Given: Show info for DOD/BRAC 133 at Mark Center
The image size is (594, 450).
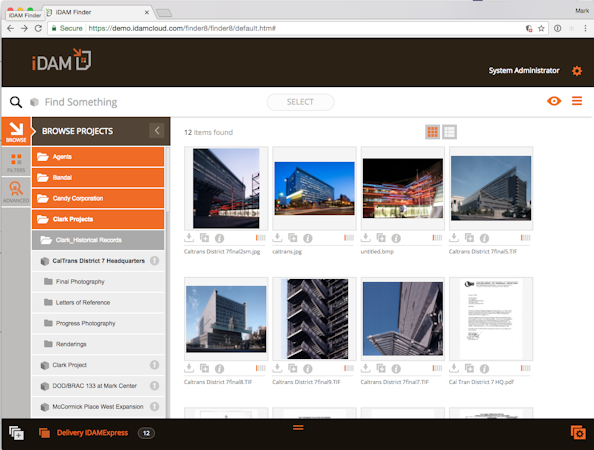Looking at the screenshot, I should click(155, 386).
